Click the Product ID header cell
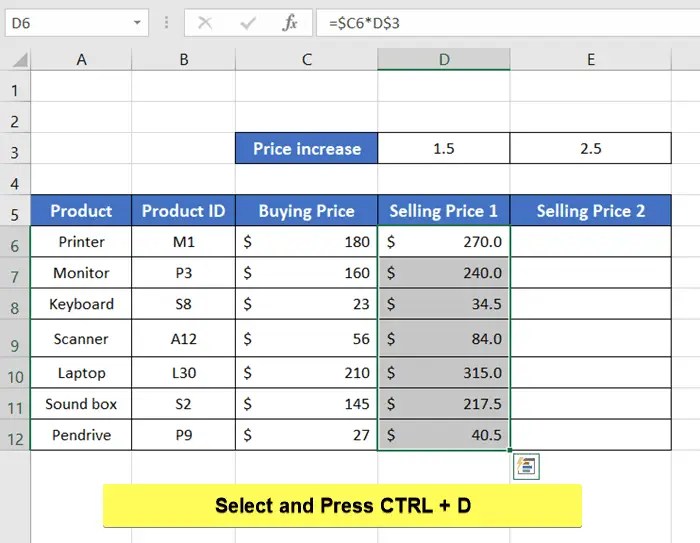 183,210
